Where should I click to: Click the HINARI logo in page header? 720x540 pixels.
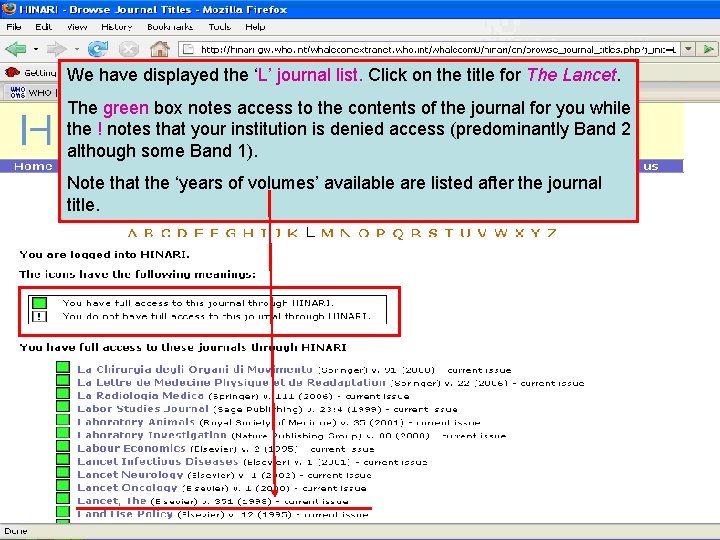[x=37, y=130]
